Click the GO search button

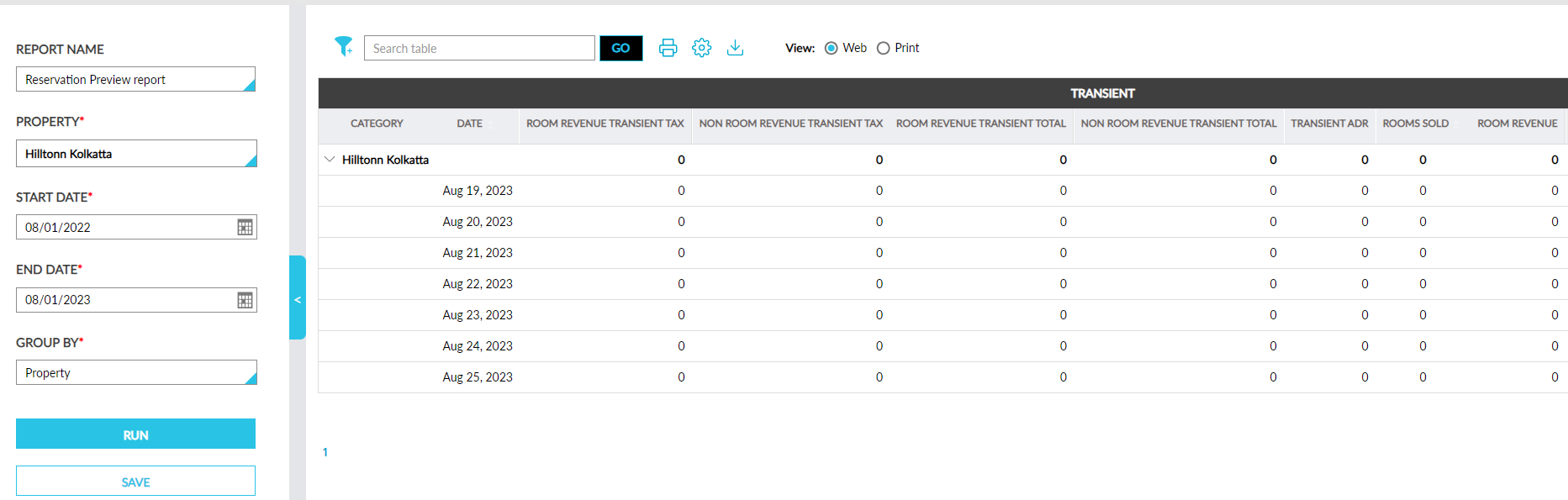[620, 48]
